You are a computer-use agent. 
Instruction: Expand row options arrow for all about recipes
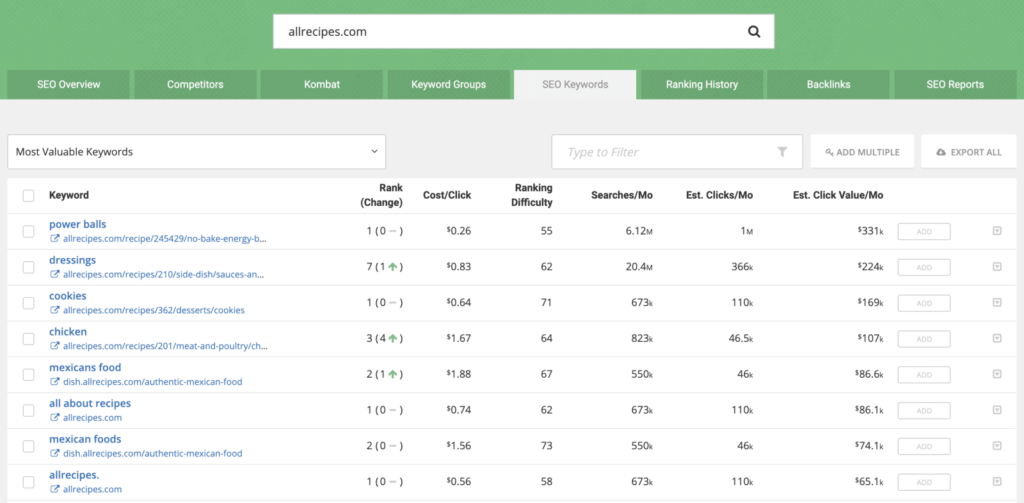(x=997, y=410)
